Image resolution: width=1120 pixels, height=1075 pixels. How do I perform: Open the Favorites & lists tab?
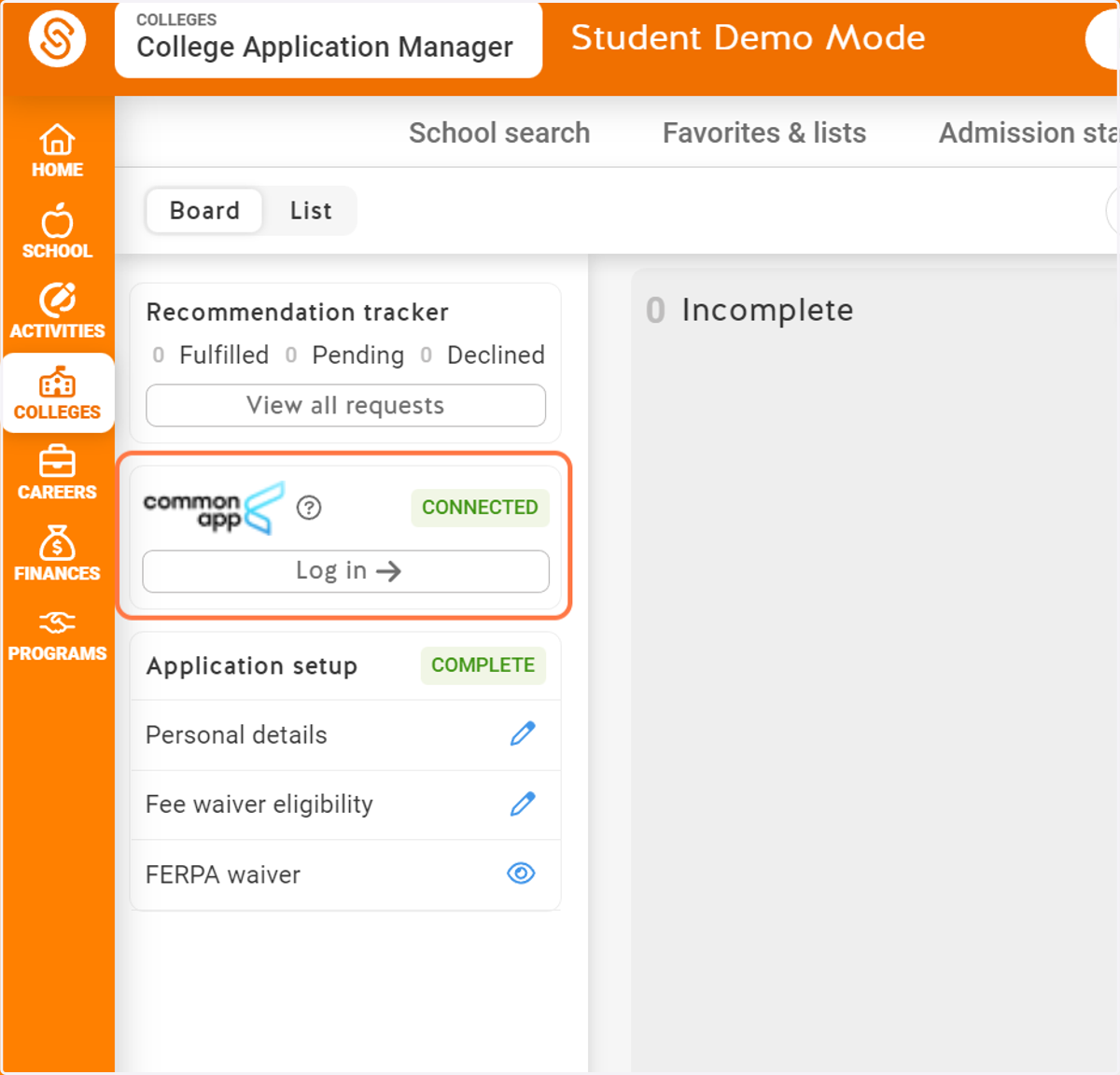tap(764, 133)
